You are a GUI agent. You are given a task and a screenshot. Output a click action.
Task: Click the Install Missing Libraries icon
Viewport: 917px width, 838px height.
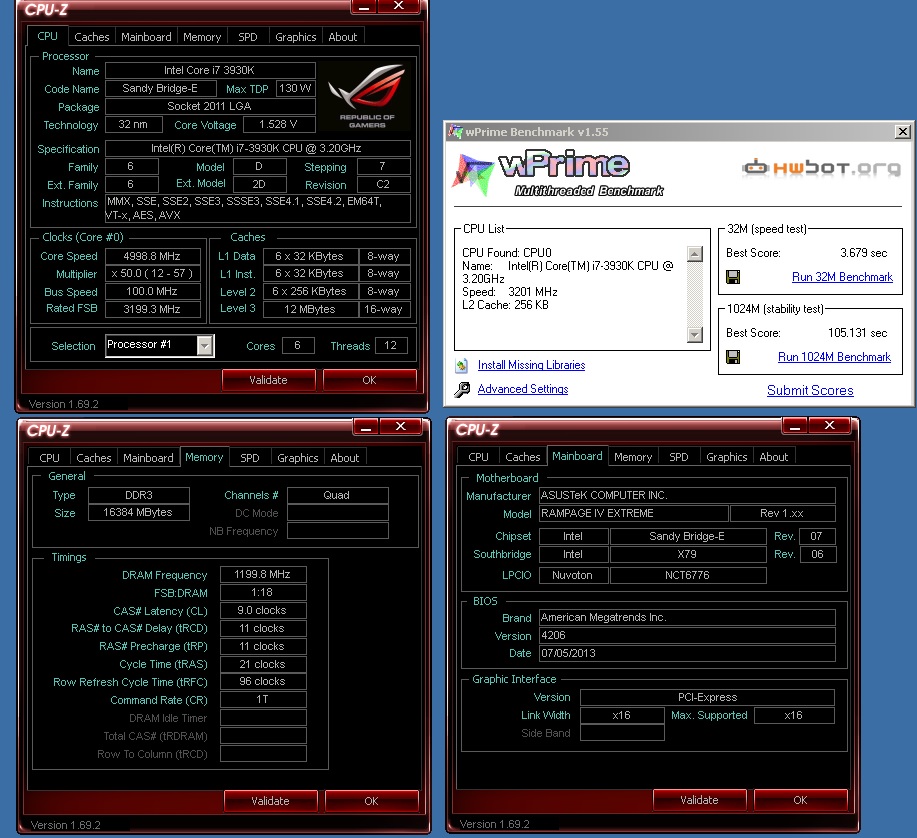tap(461, 365)
